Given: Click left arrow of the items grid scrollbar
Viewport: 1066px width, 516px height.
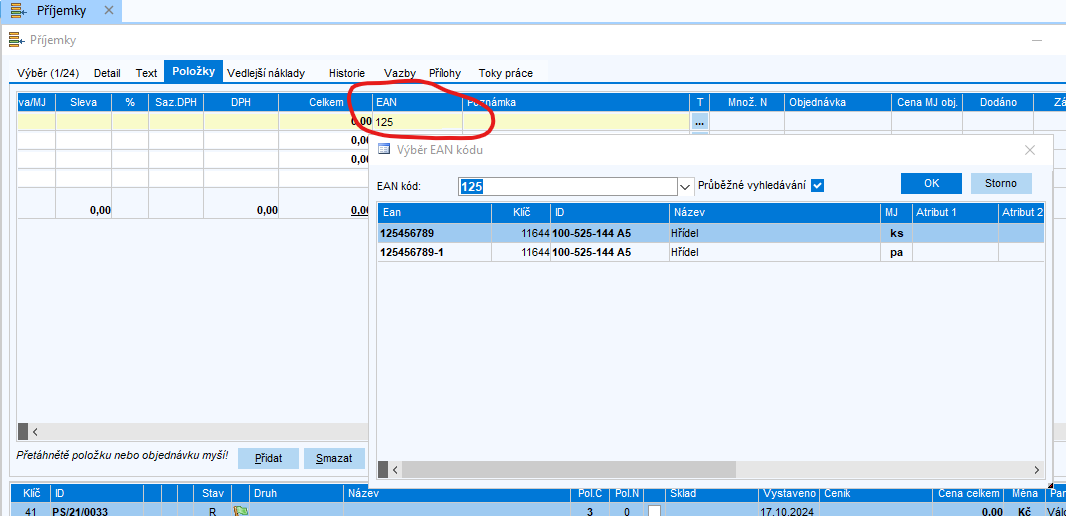Looking at the screenshot, I should point(33,432).
